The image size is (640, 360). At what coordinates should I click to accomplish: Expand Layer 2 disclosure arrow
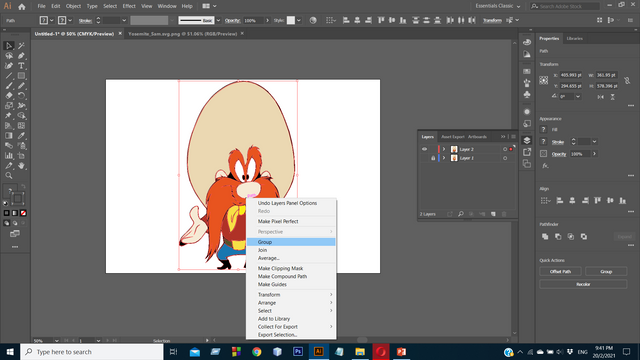click(x=444, y=149)
